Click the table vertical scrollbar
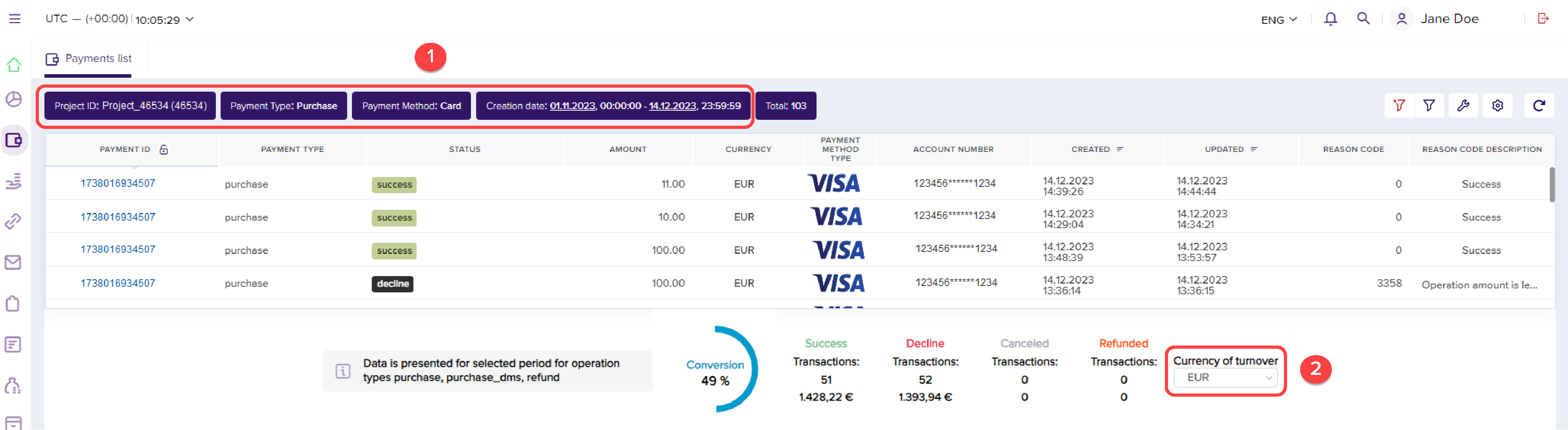1568x430 pixels. coord(1552,184)
